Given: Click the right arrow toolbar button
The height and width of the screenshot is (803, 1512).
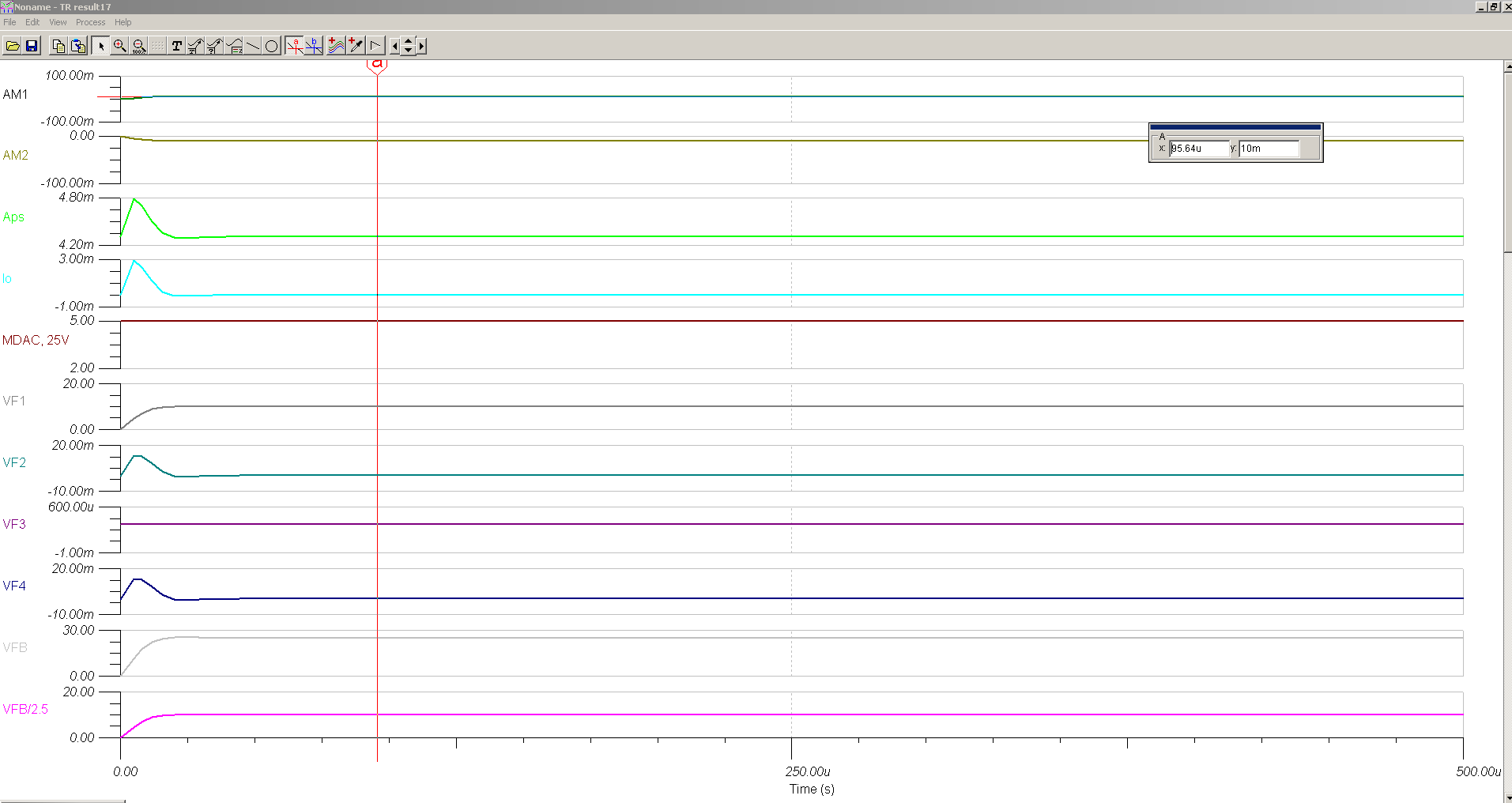Looking at the screenshot, I should pyautogui.click(x=421, y=46).
